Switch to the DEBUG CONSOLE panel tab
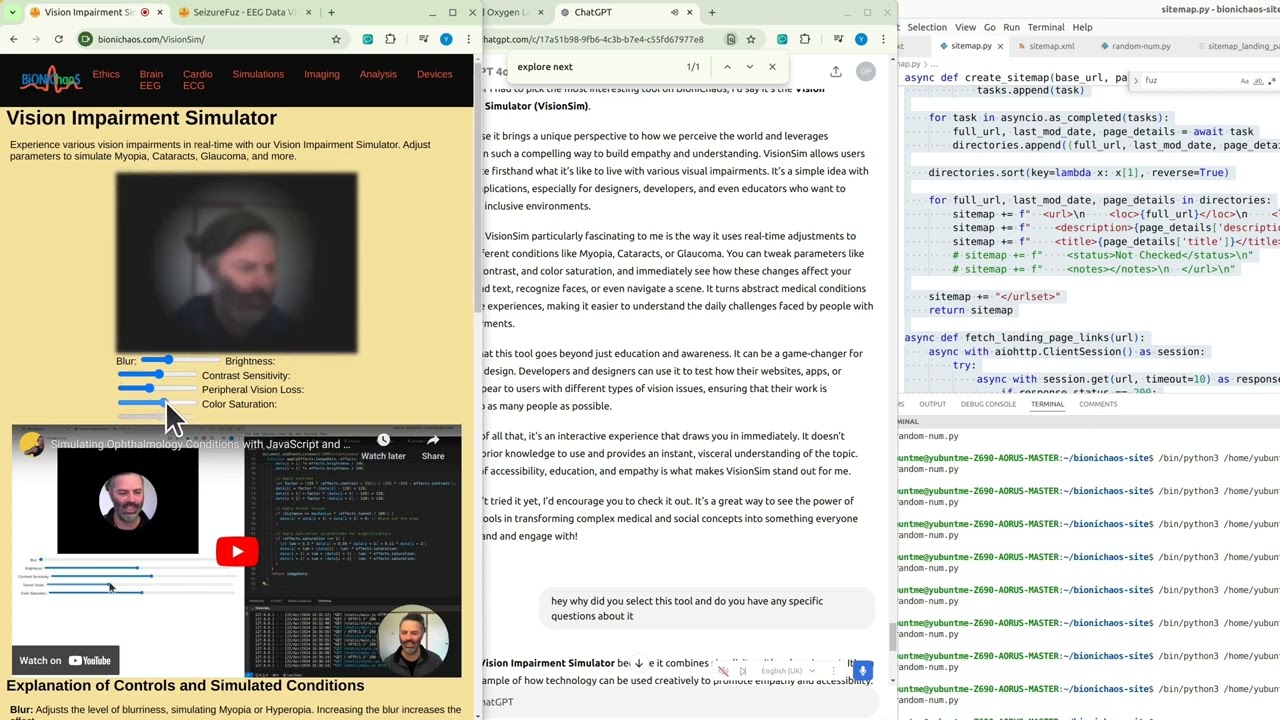This screenshot has width=1280, height=720. 988,404
